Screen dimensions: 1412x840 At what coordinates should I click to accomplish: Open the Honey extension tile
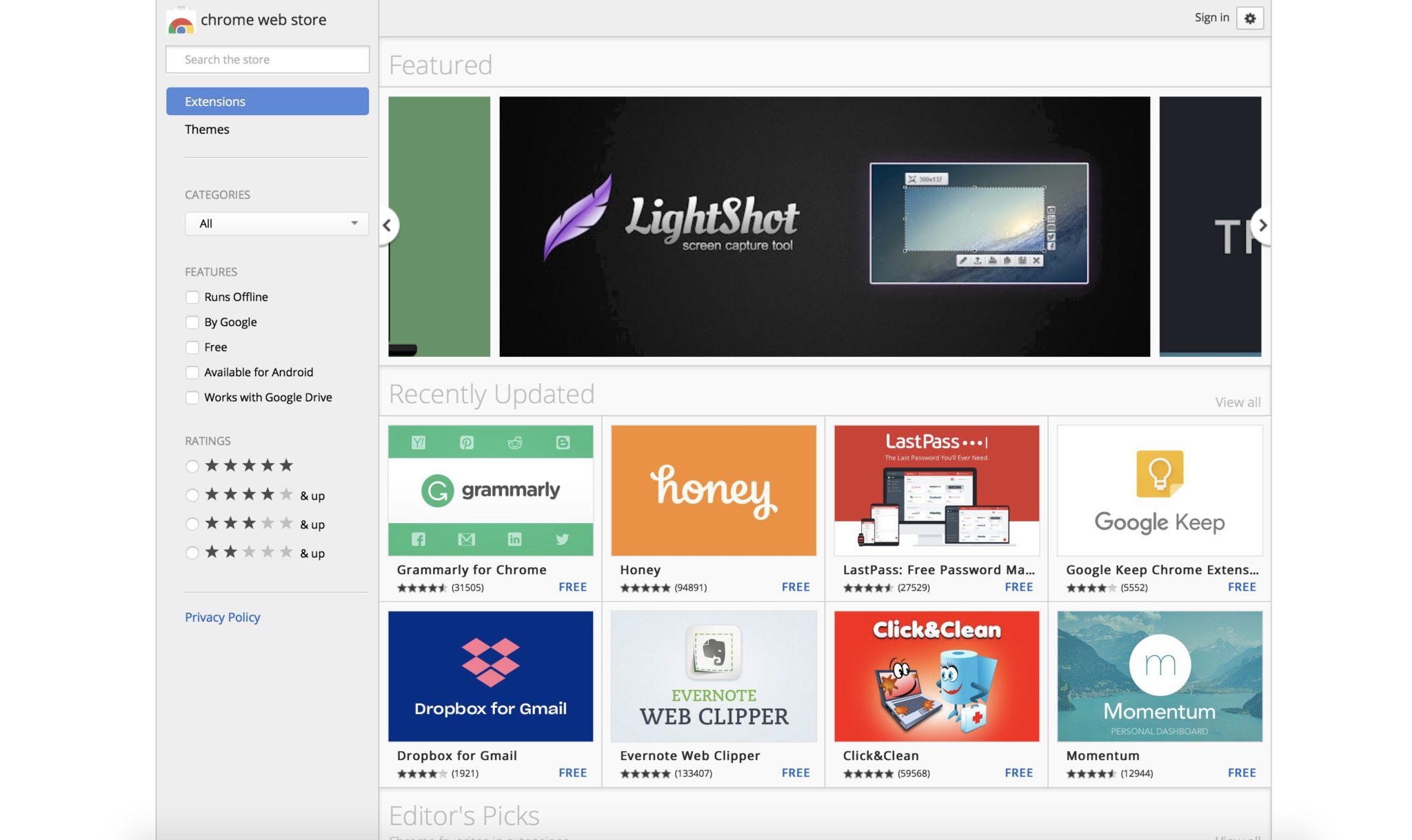click(x=713, y=490)
